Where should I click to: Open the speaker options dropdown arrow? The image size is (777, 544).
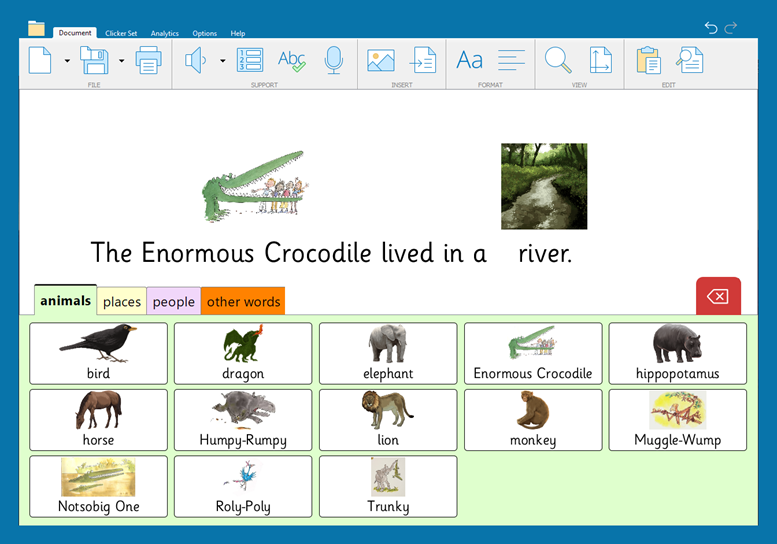tap(222, 61)
